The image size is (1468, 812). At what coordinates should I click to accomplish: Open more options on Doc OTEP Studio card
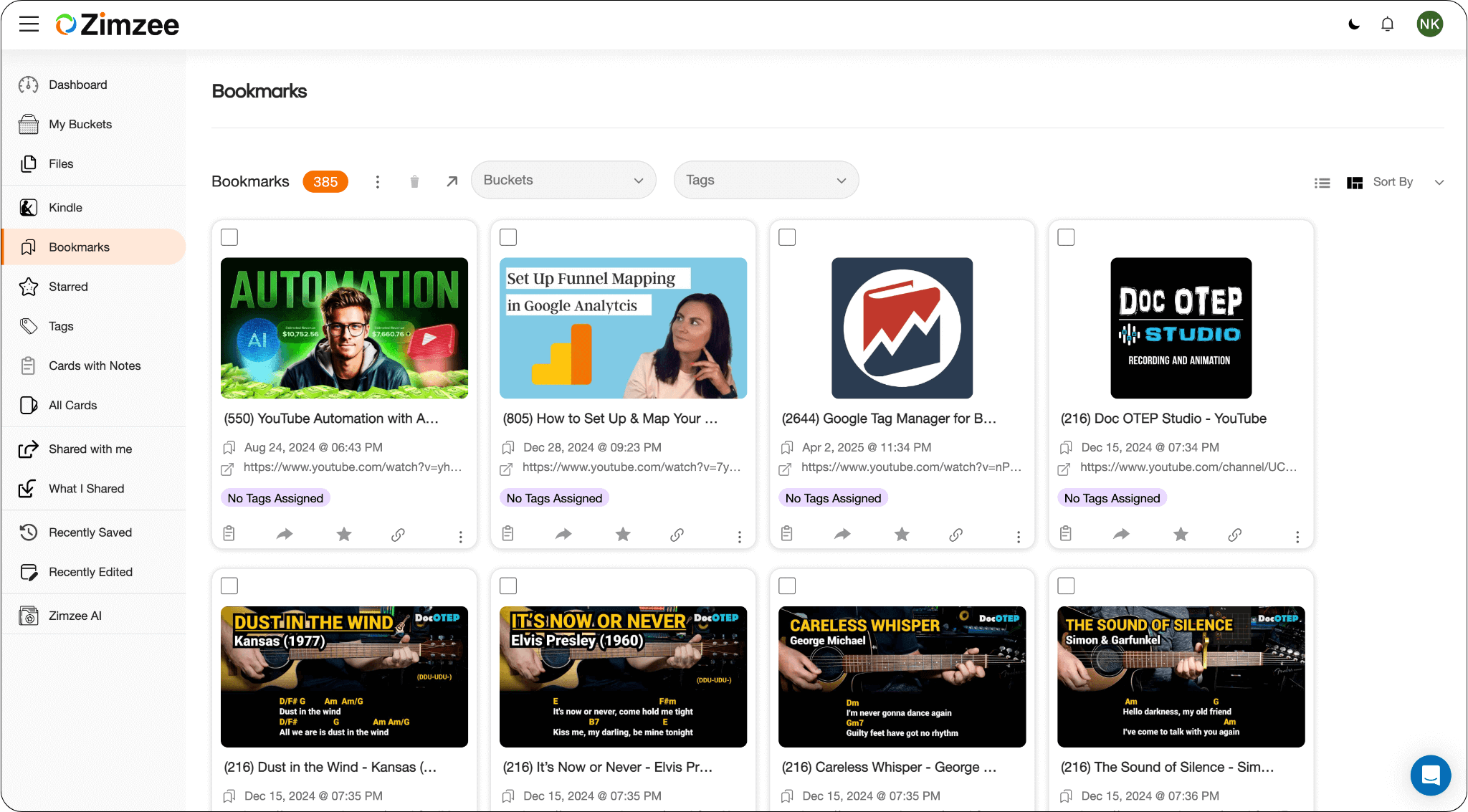tap(1297, 537)
